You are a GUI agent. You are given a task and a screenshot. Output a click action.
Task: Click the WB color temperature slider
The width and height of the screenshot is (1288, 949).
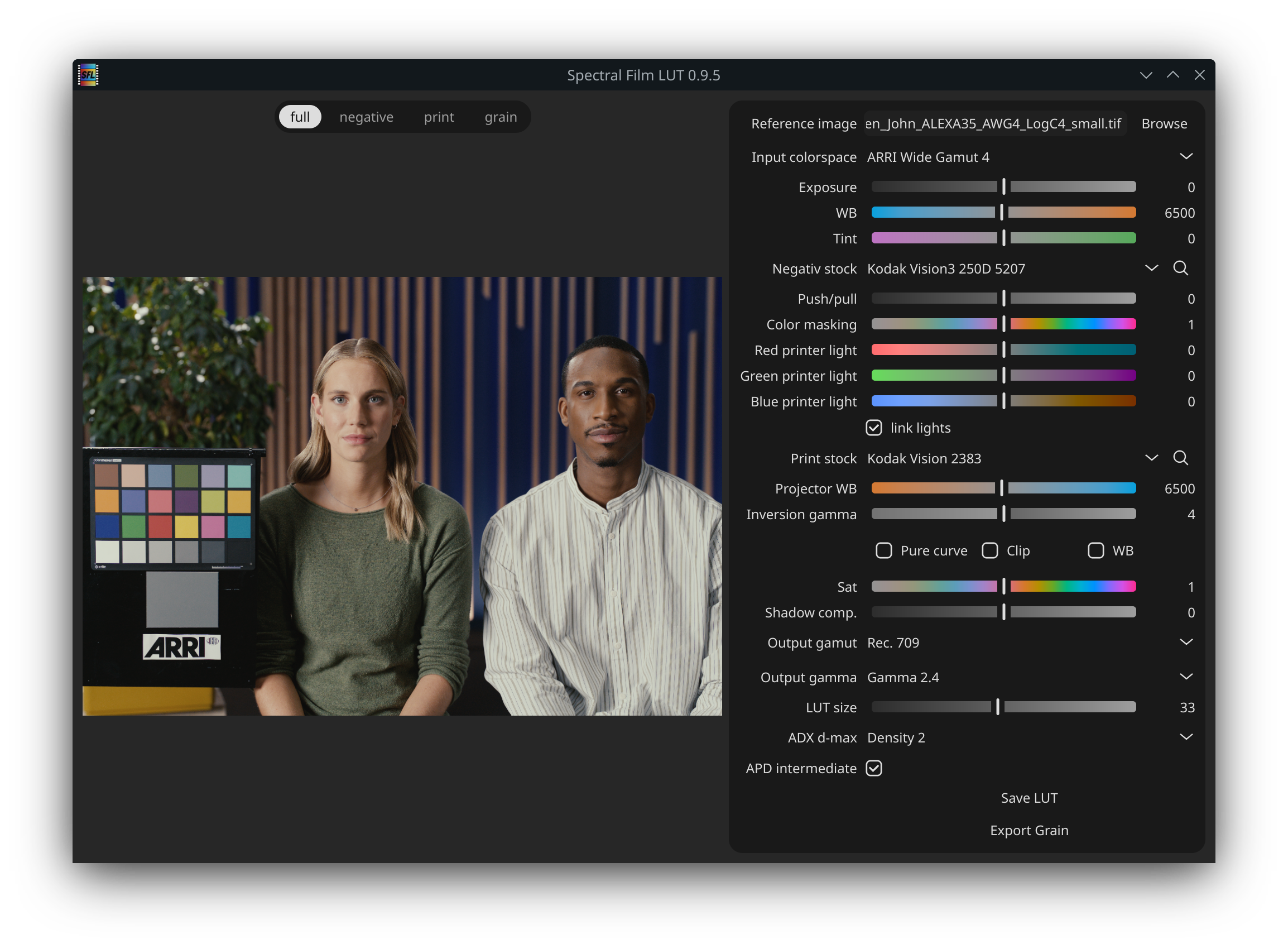tap(1003, 213)
